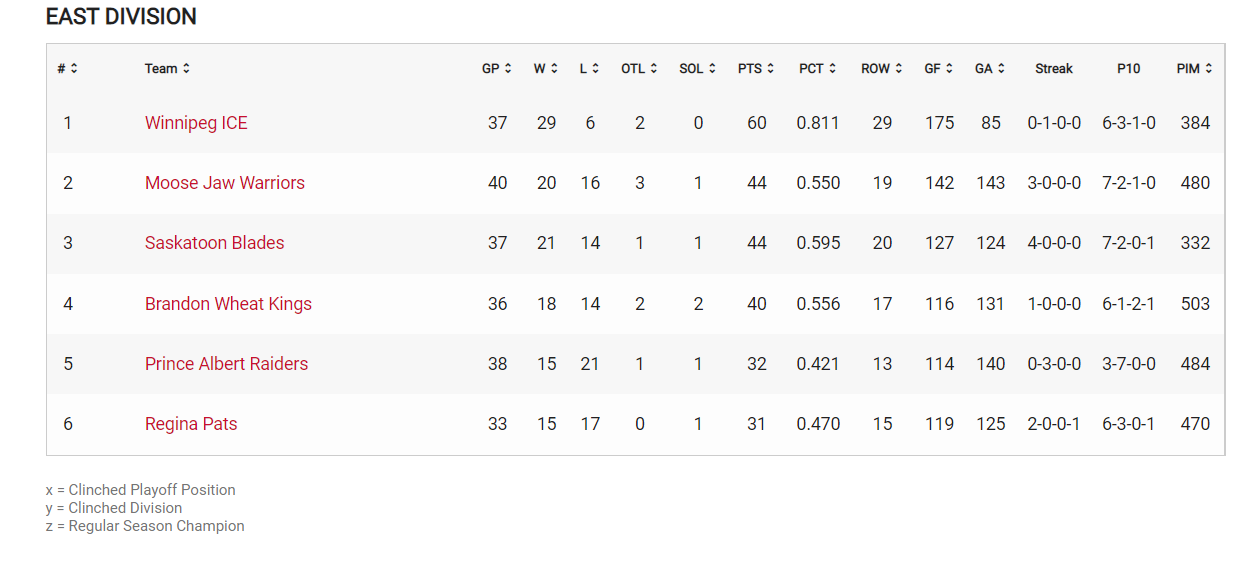1256x569 pixels.
Task: Sort by GF goals for column
Action: [949, 69]
